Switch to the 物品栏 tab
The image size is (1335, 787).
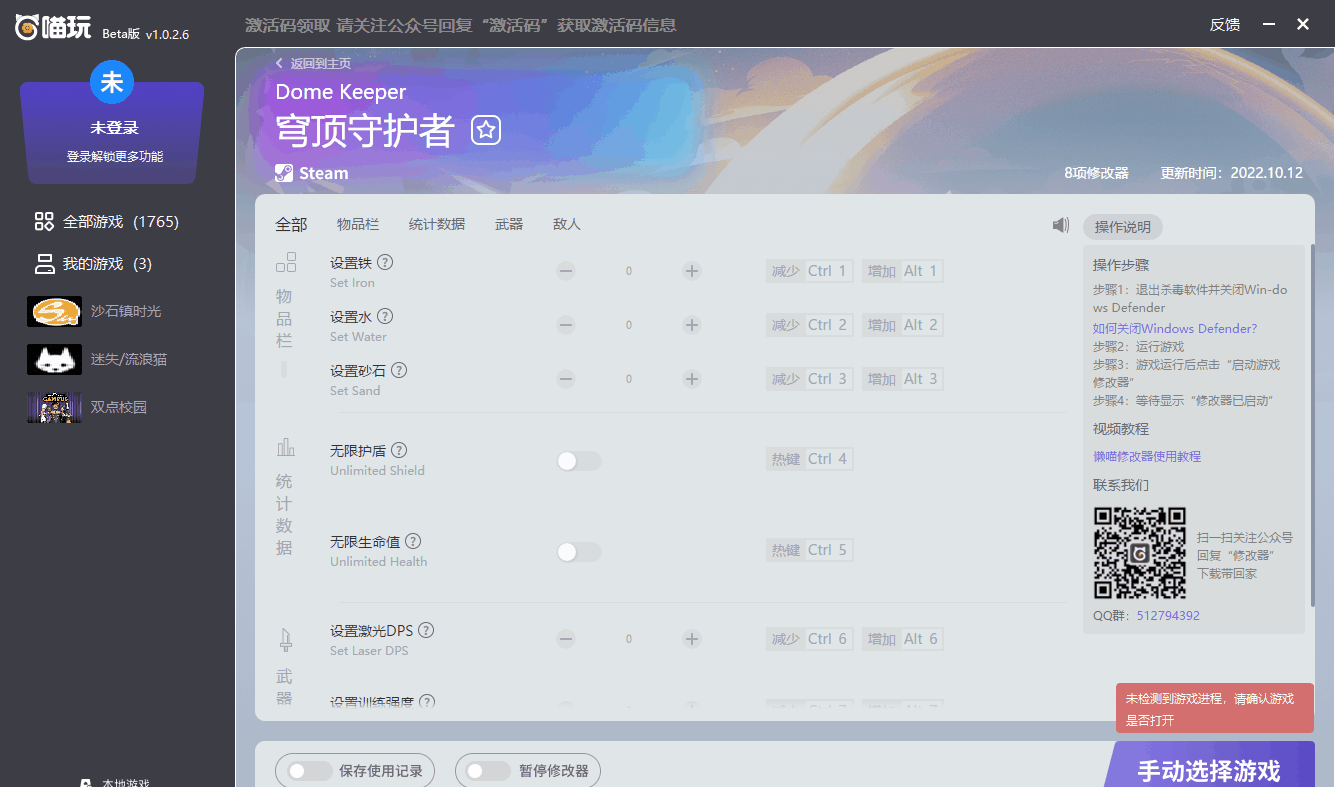point(358,224)
